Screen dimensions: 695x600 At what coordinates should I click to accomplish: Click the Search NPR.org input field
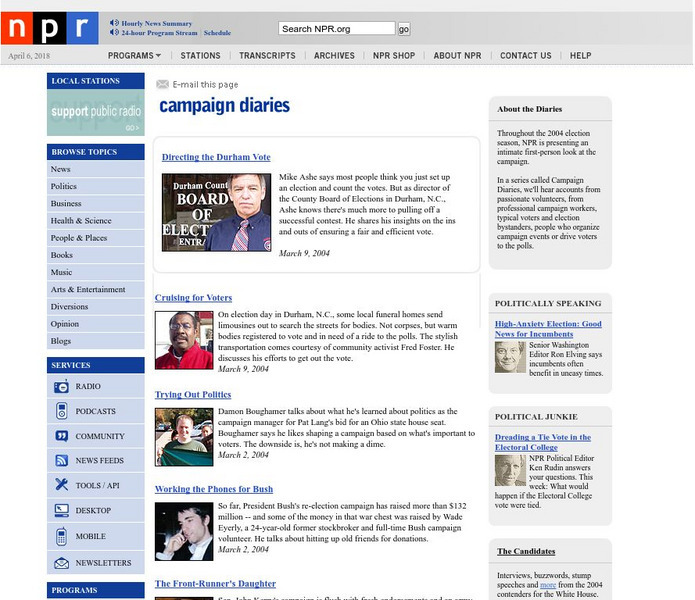point(337,29)
